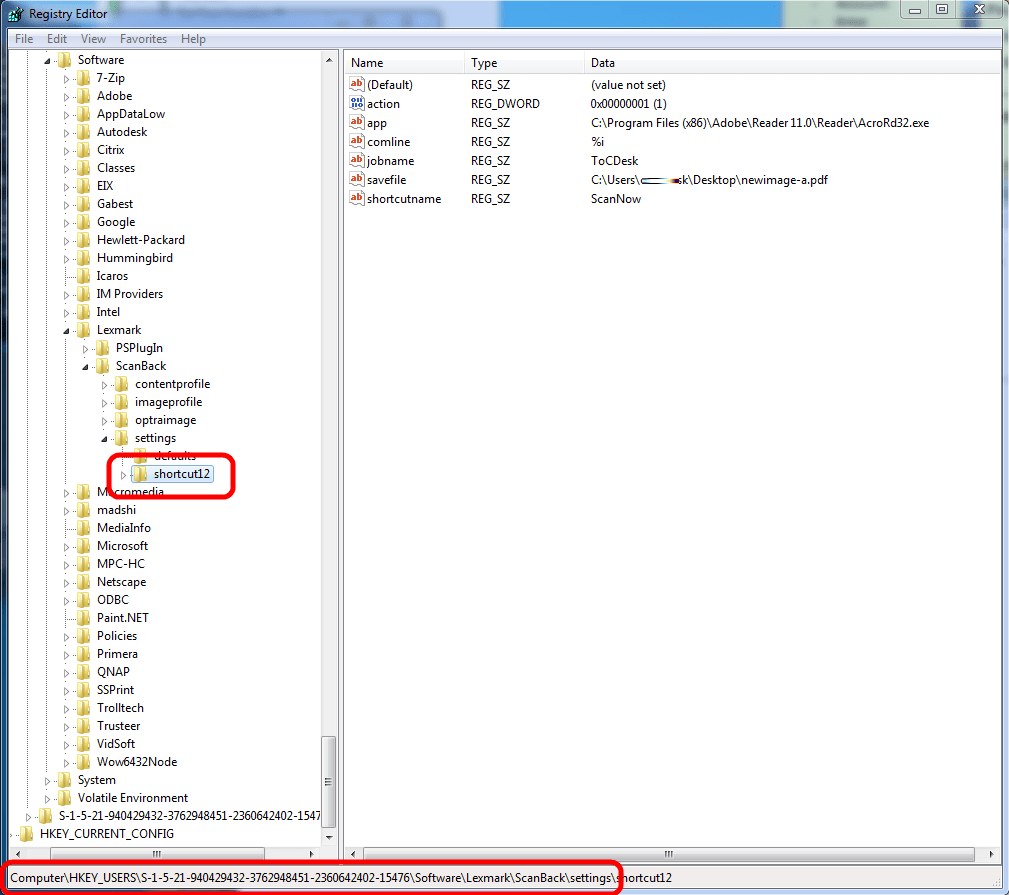
Task: Select the jobname registry value
Action: (390, 161)
